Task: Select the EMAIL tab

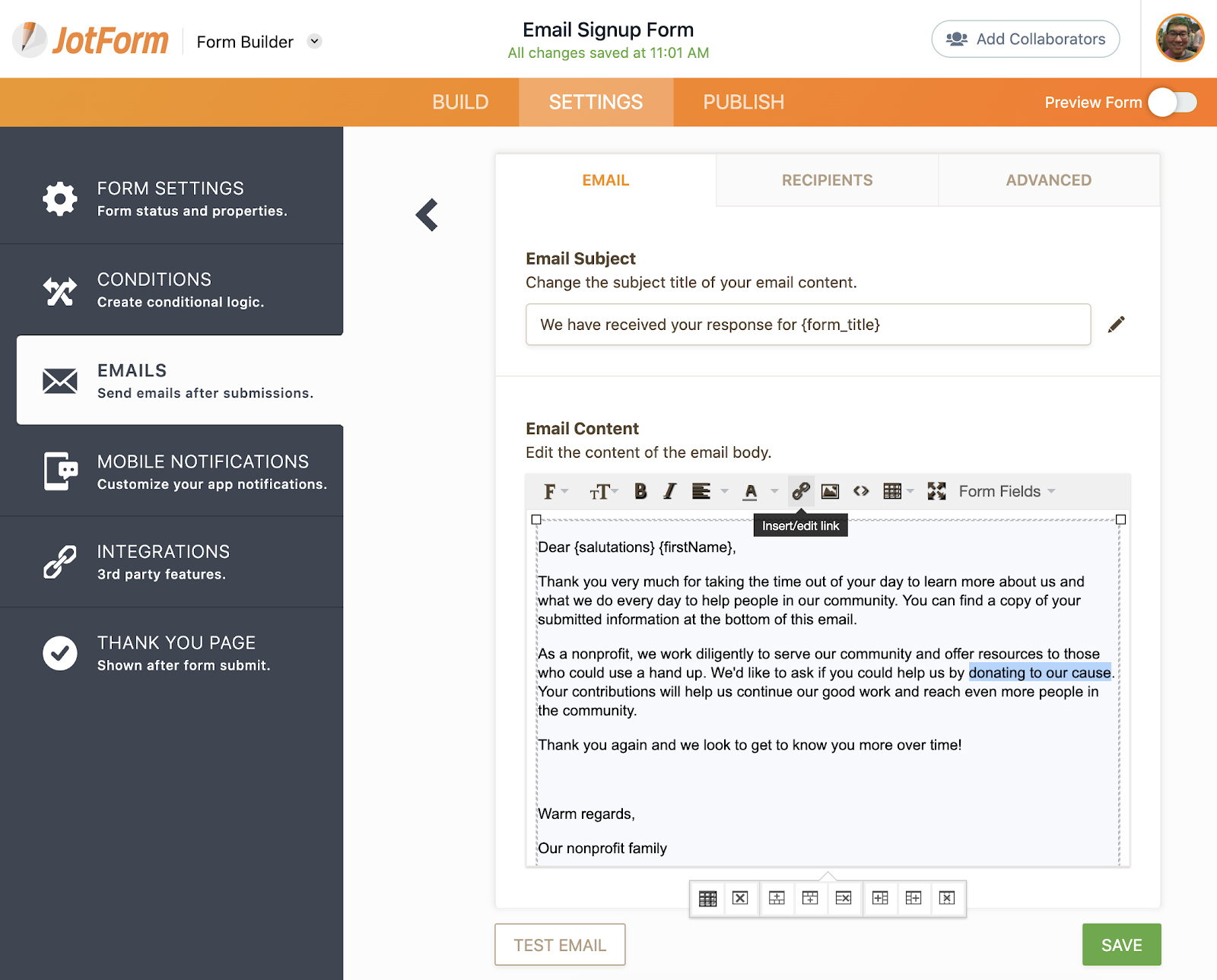Action: pos(605,180)
